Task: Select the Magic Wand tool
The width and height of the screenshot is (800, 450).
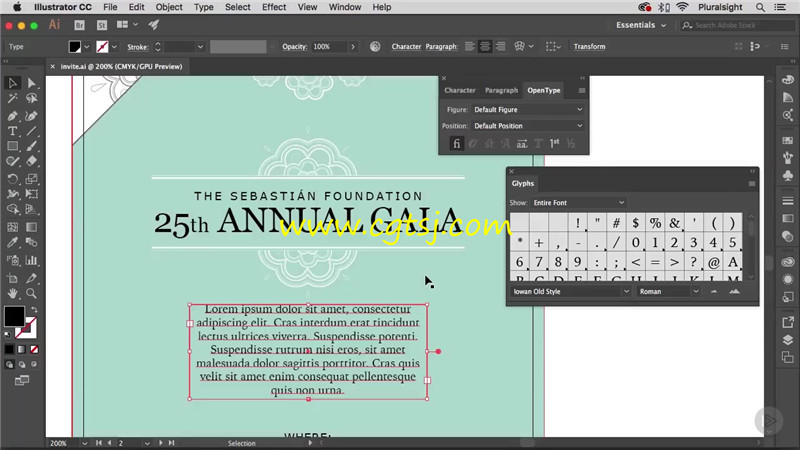Action: point(12,98)
